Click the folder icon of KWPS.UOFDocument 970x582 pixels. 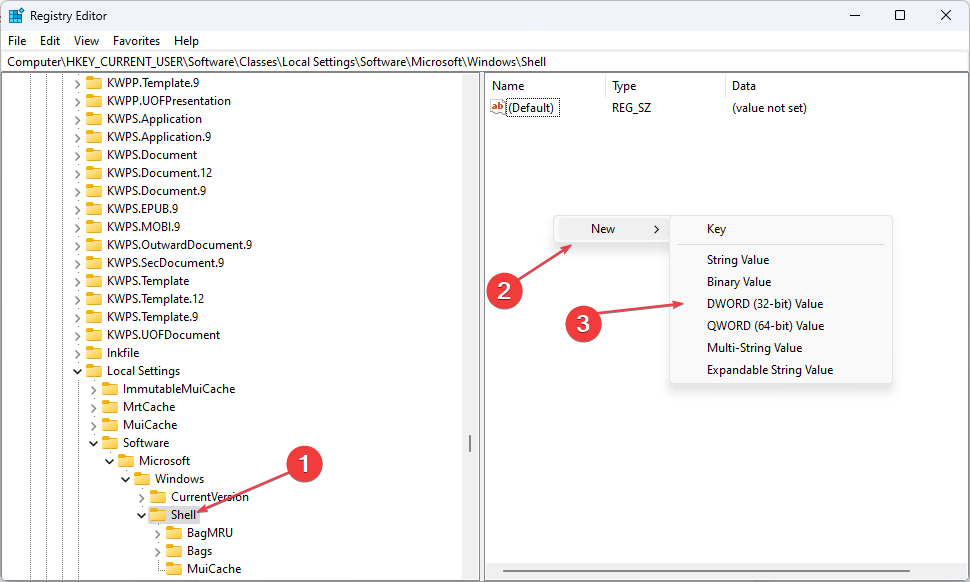[x=94, y=335]
